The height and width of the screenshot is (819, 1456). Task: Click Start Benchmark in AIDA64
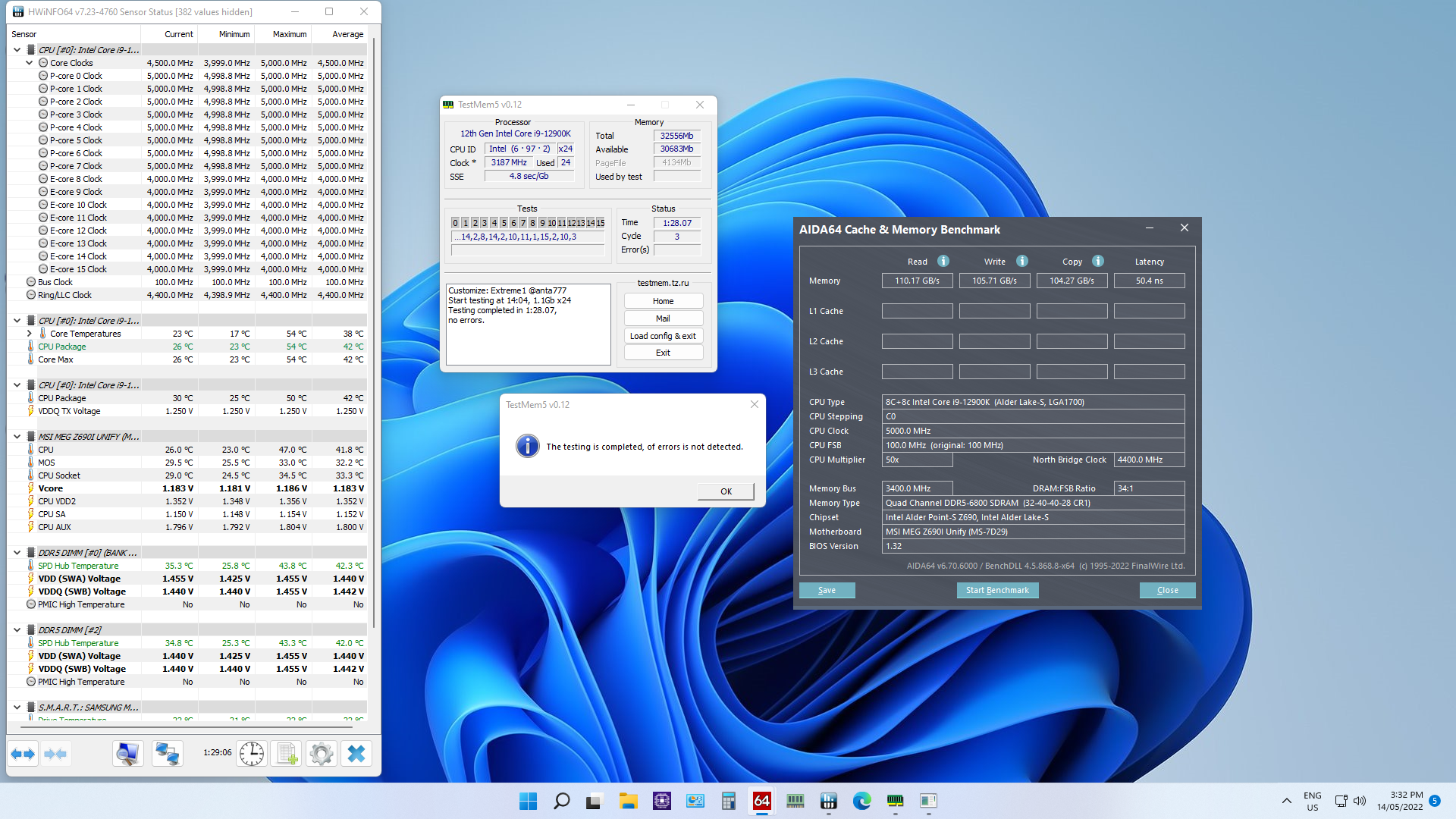click(x=997, y=590)
